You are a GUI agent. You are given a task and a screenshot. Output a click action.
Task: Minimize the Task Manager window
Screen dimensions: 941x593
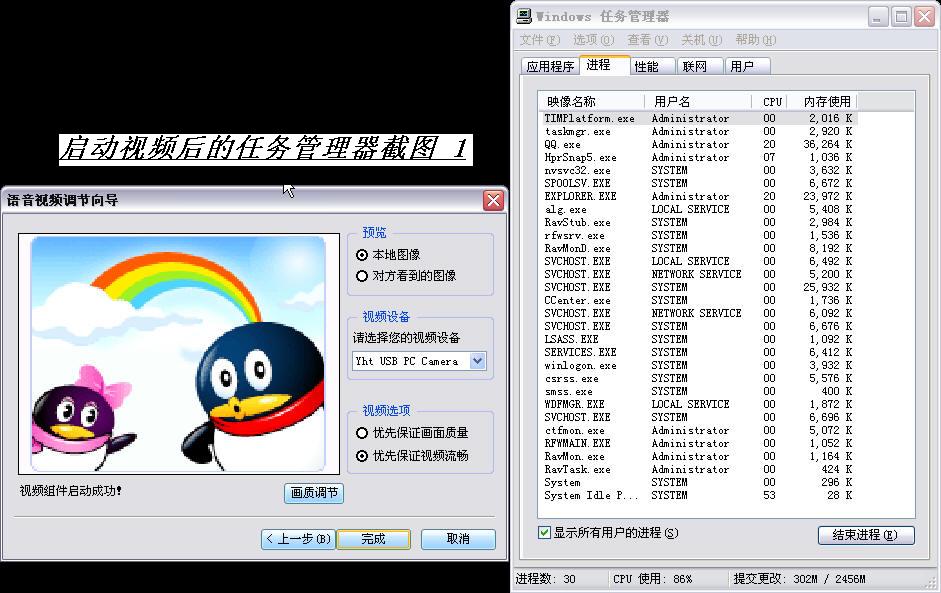click(878, 17)
